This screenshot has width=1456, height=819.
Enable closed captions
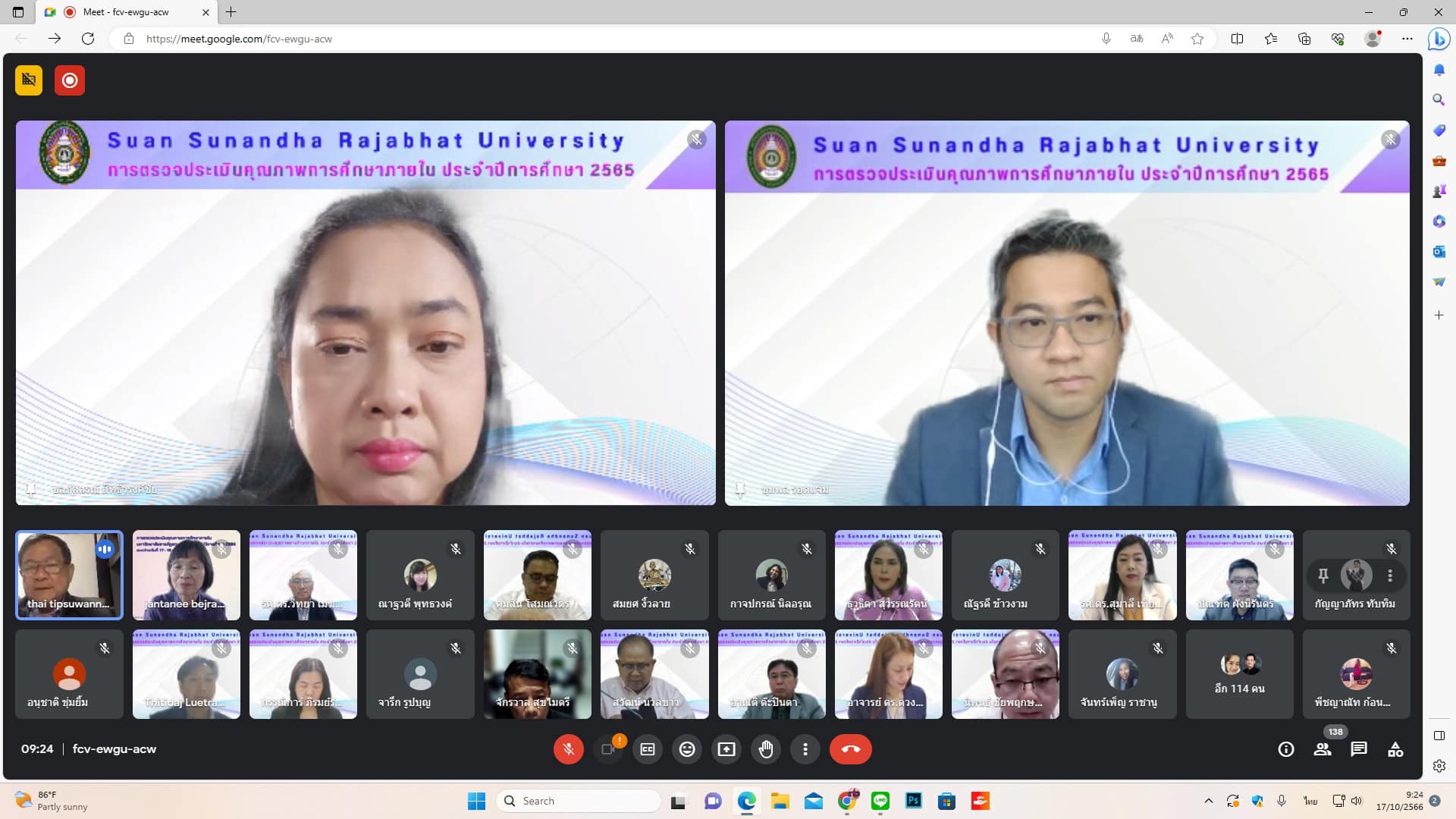[648, 749]
